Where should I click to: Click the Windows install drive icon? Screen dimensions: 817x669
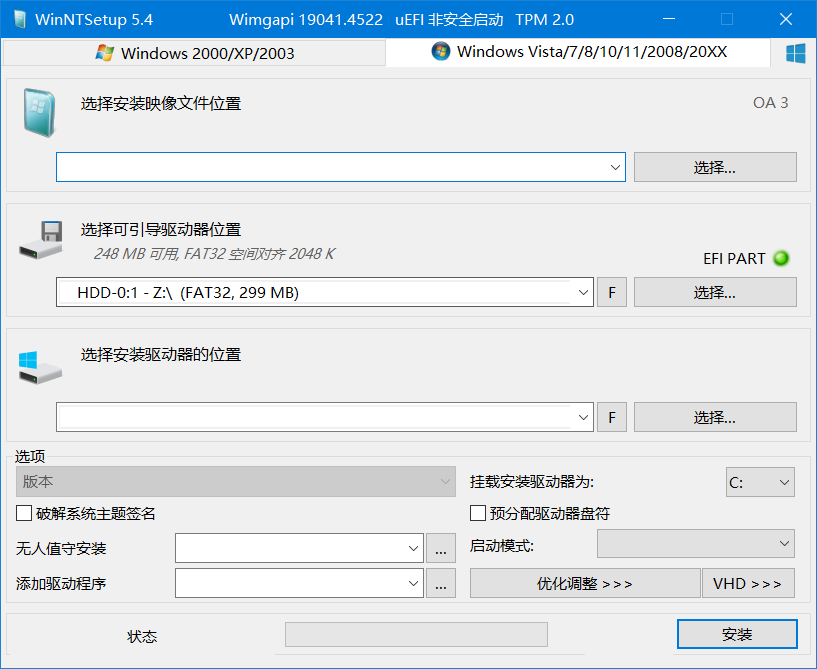click(40, 367)
